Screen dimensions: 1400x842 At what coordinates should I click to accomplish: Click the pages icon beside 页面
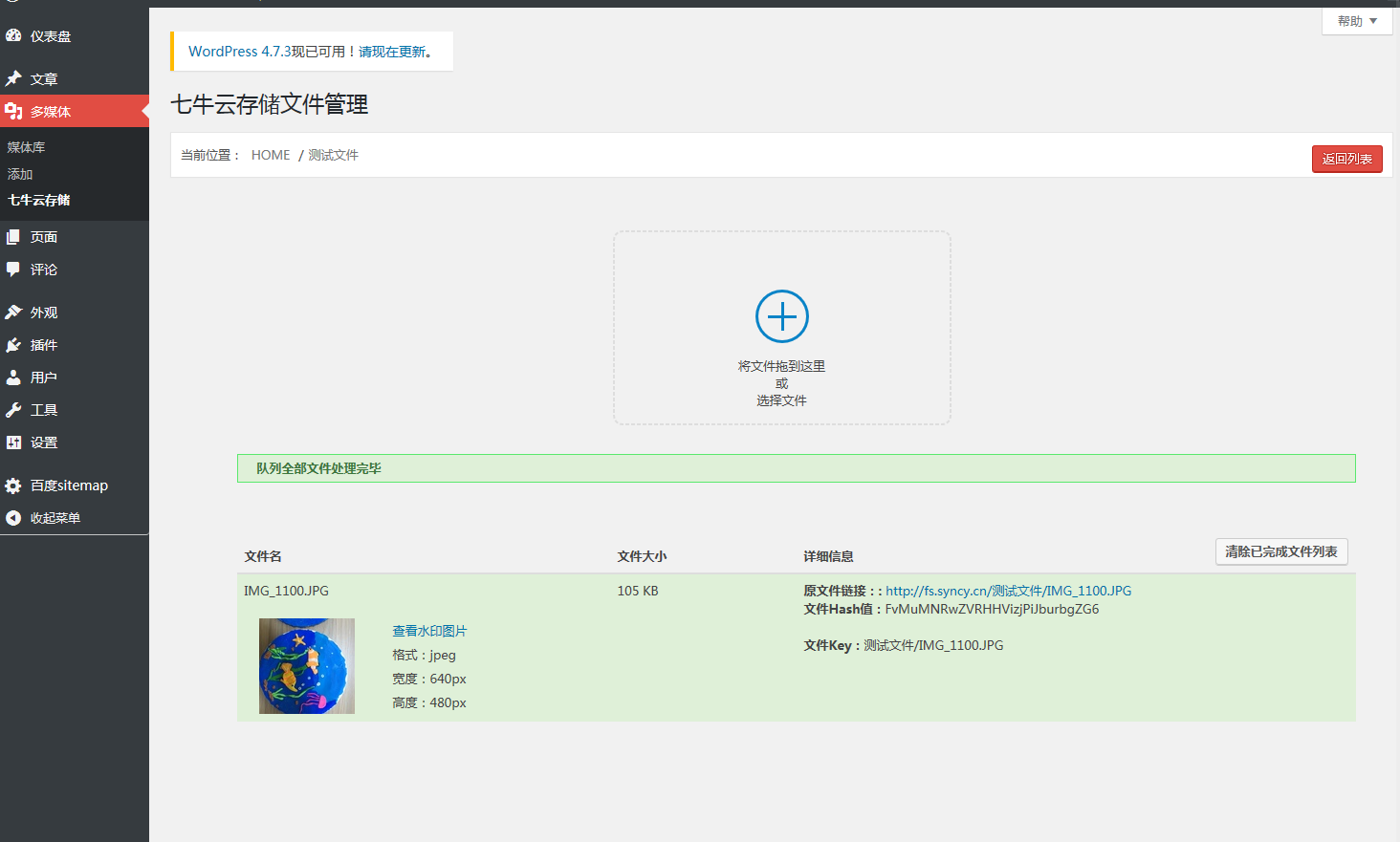click(x=13, y=237)
